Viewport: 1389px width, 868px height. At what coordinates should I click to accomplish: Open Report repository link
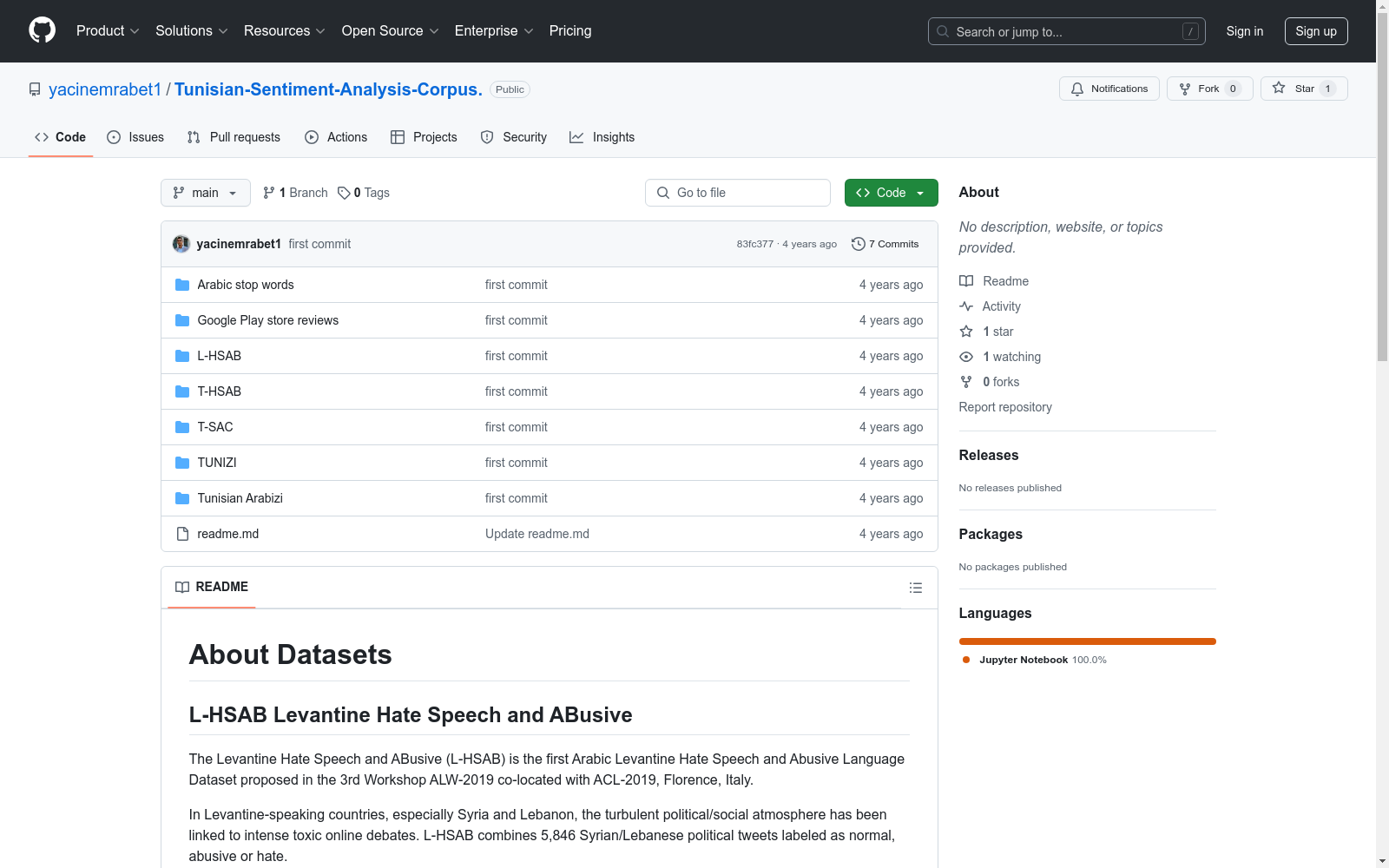click(x=1005, y=407)
